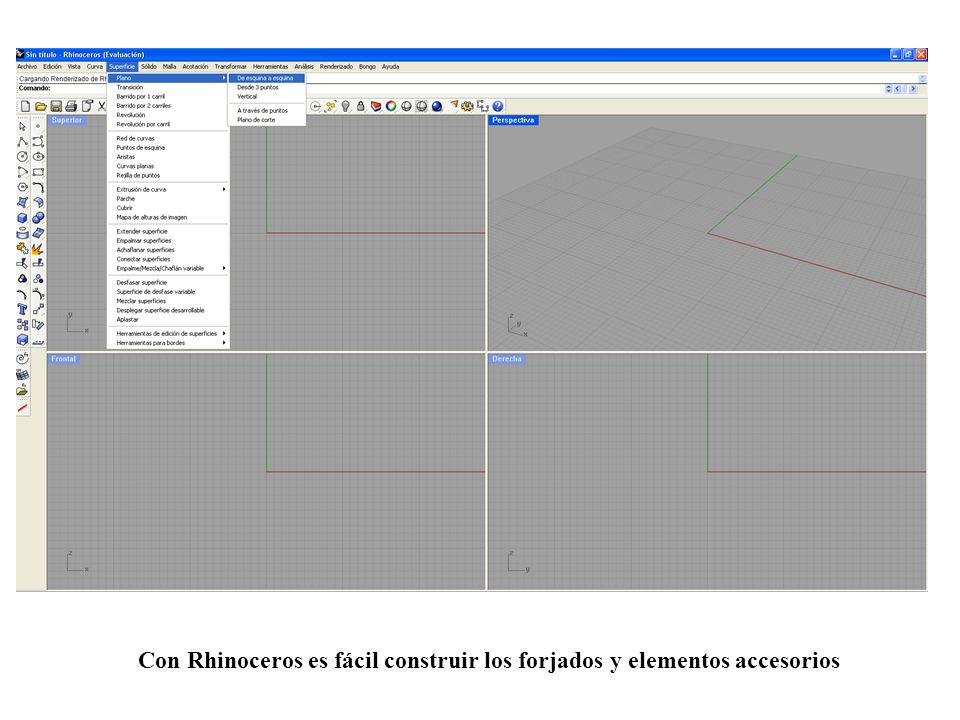The height and width of the screenshot is (720, 960).
Task: Open Help with the blue question icon
Action: pyautogui.click(x=498, y=107)
